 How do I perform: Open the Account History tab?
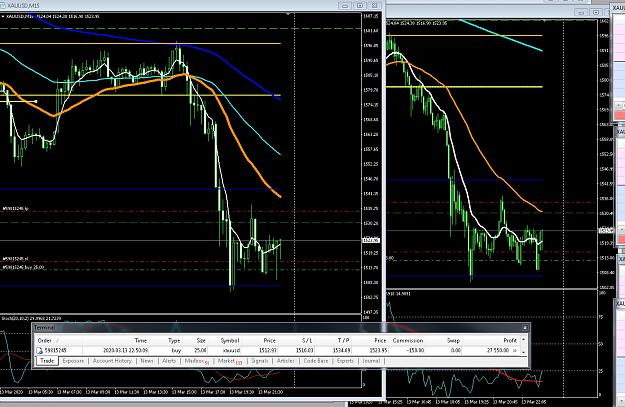[112, 361]
